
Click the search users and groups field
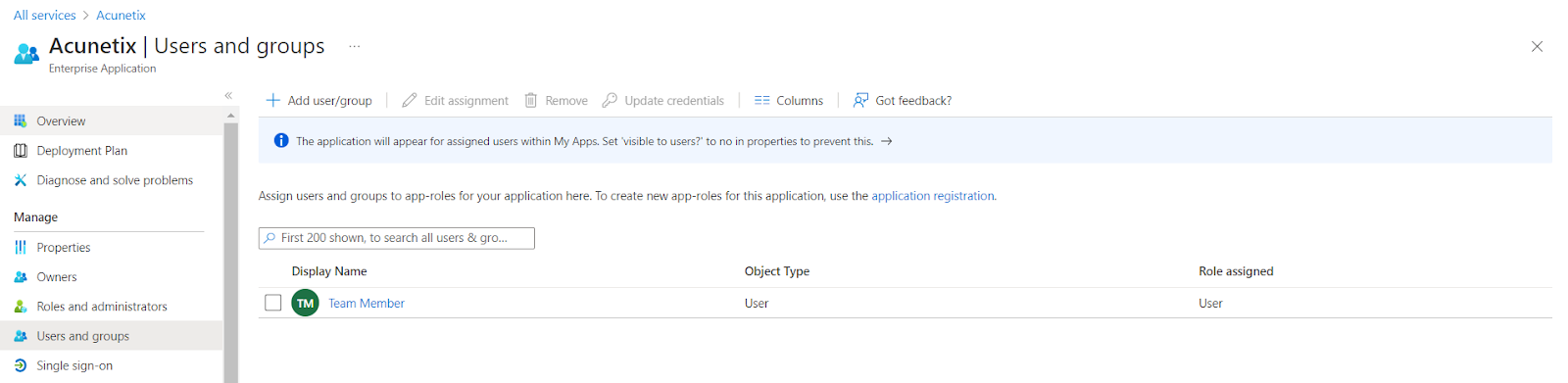[397, 238]
